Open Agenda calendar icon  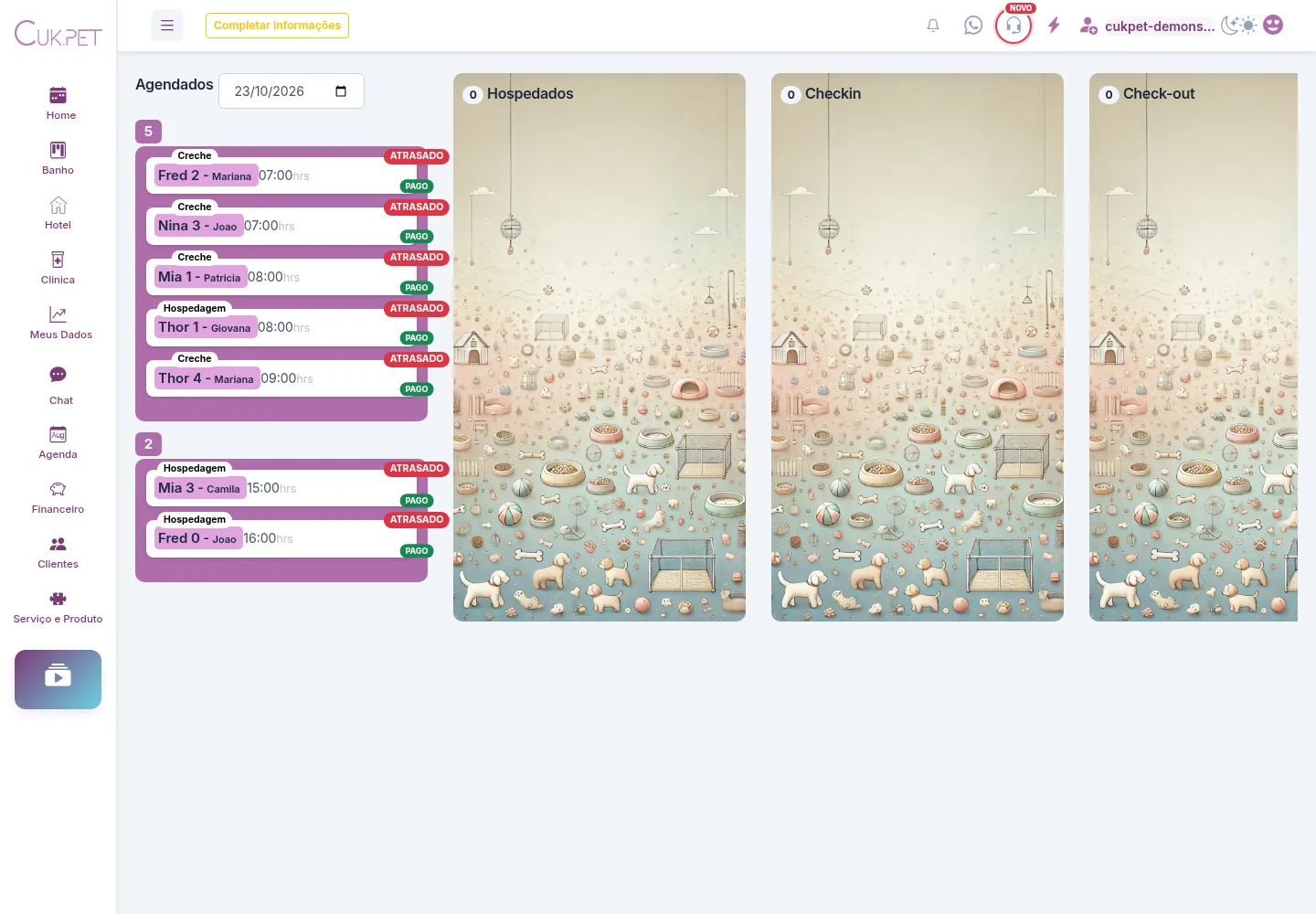click(58, 434)
